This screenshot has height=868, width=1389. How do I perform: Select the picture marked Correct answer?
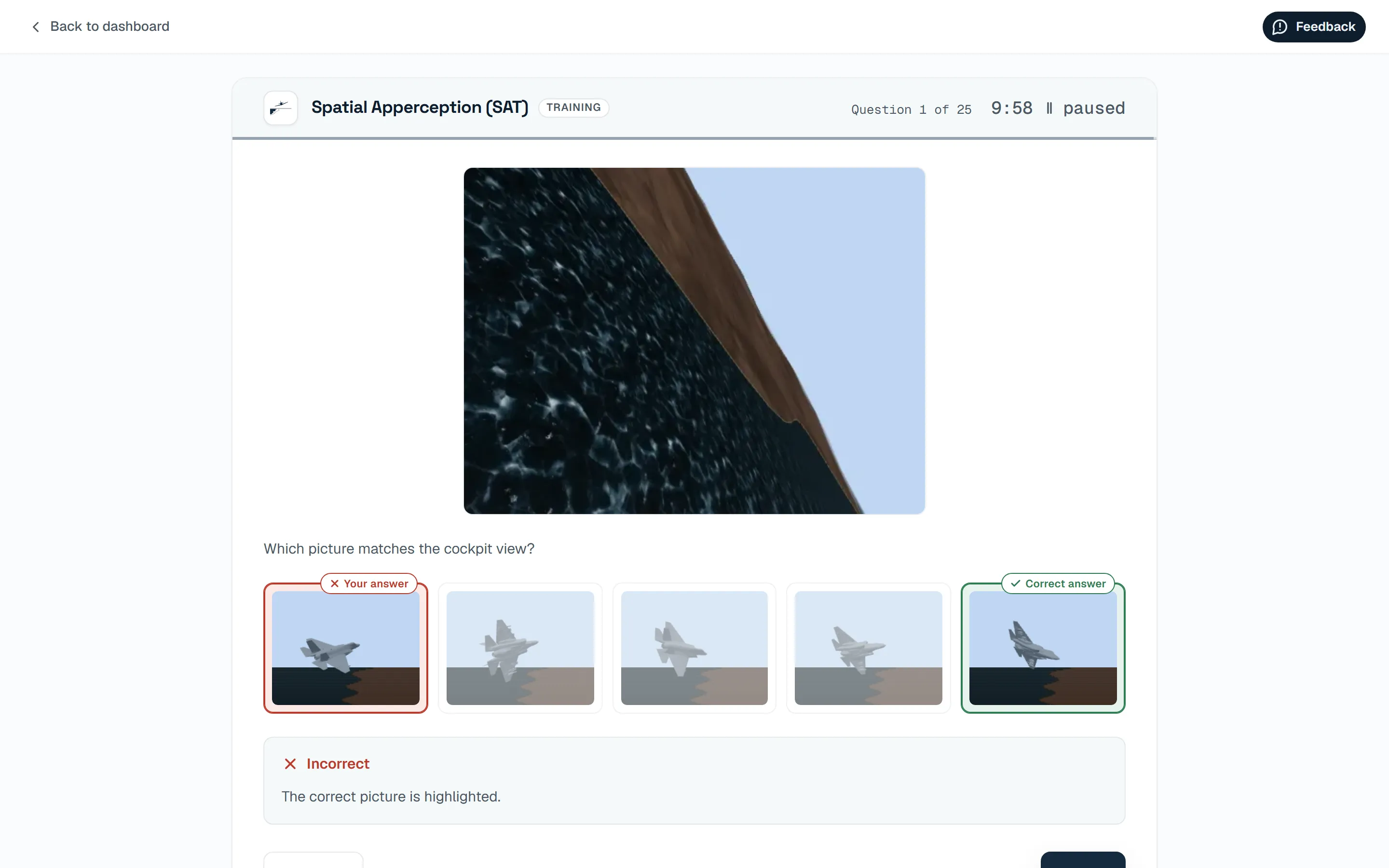tap(1042, 648)
